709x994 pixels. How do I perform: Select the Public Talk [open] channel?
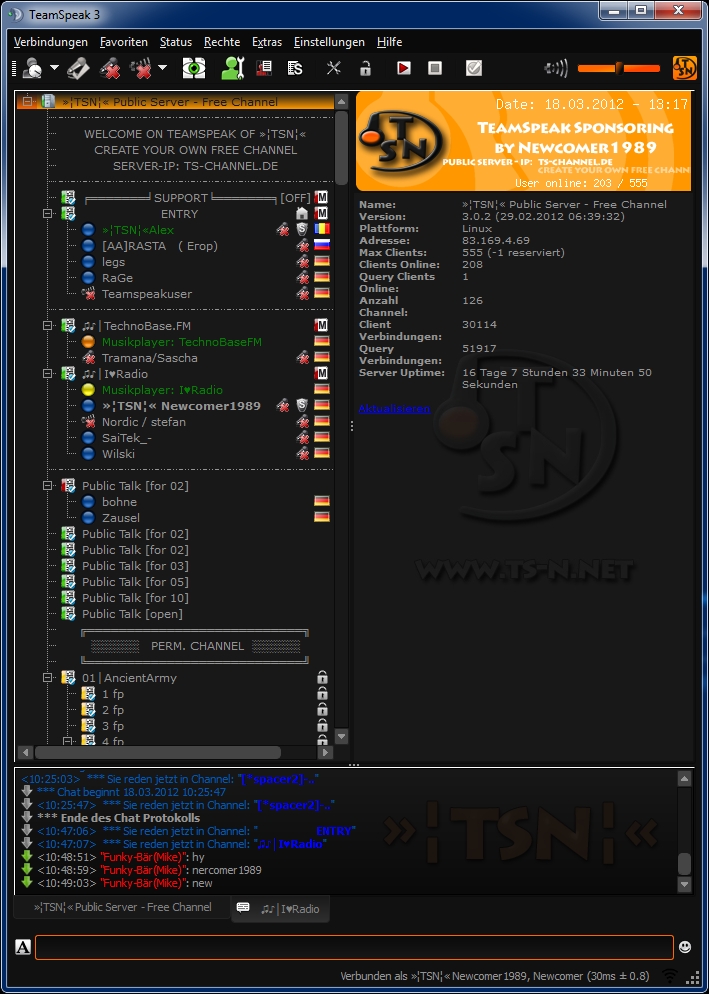pos(132,614)
